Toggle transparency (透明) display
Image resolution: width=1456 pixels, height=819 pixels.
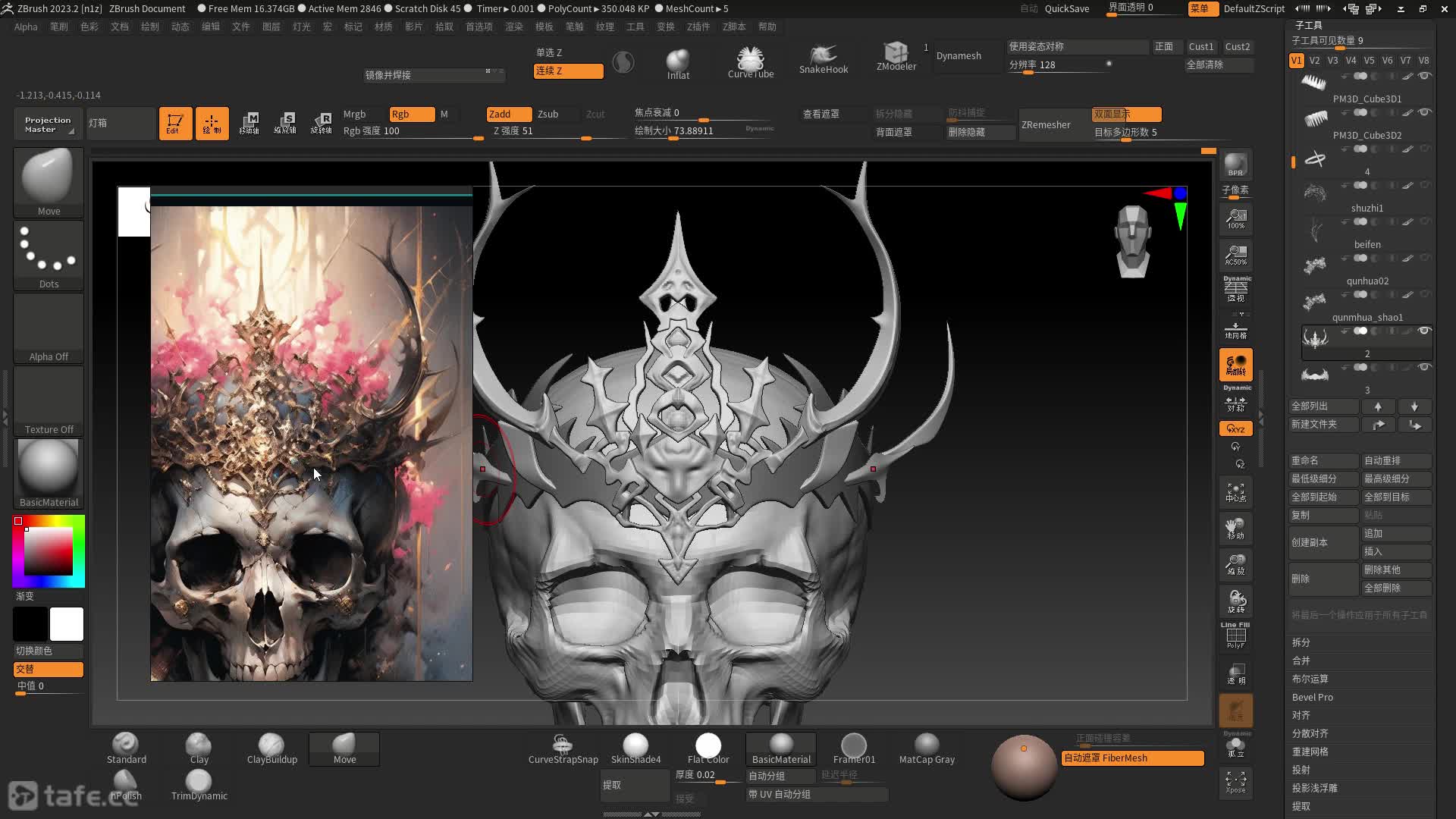pos(1235,673)
